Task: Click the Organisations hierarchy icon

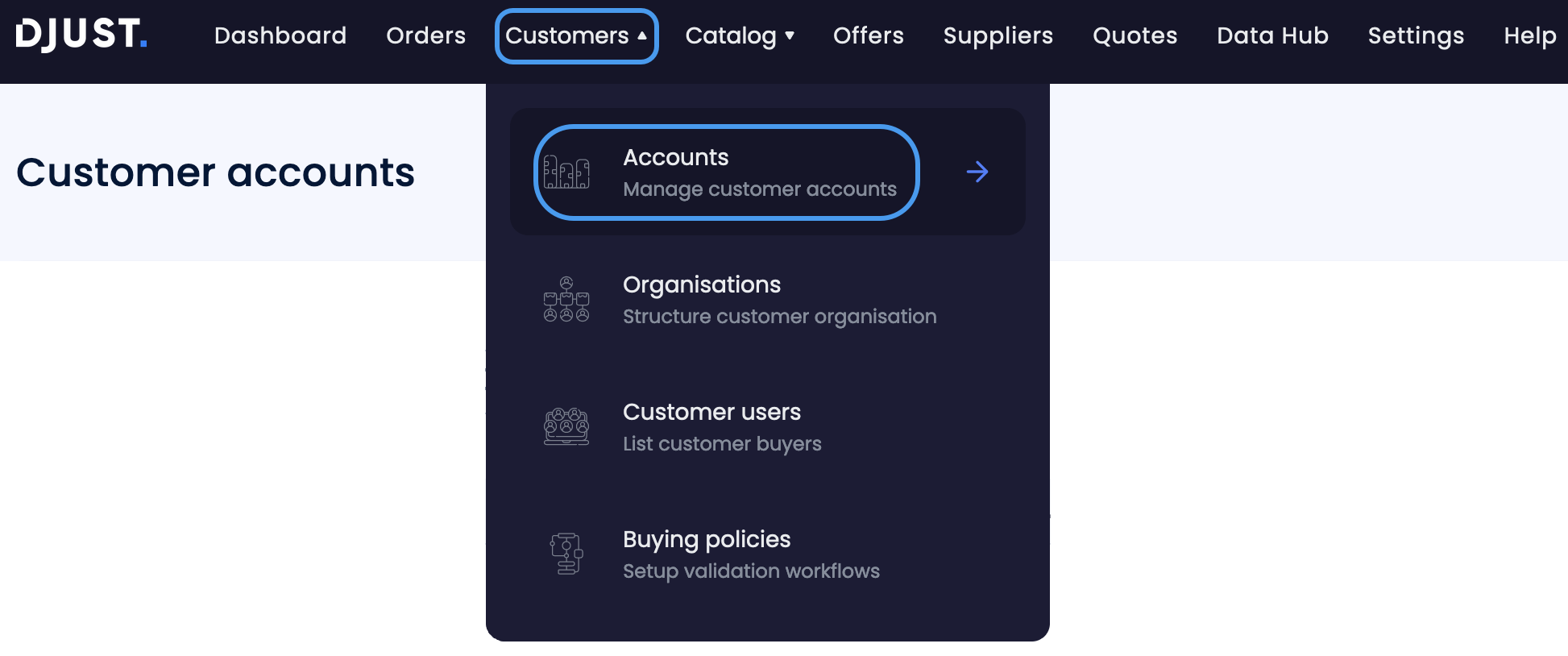Action: (x=566, y=300)
